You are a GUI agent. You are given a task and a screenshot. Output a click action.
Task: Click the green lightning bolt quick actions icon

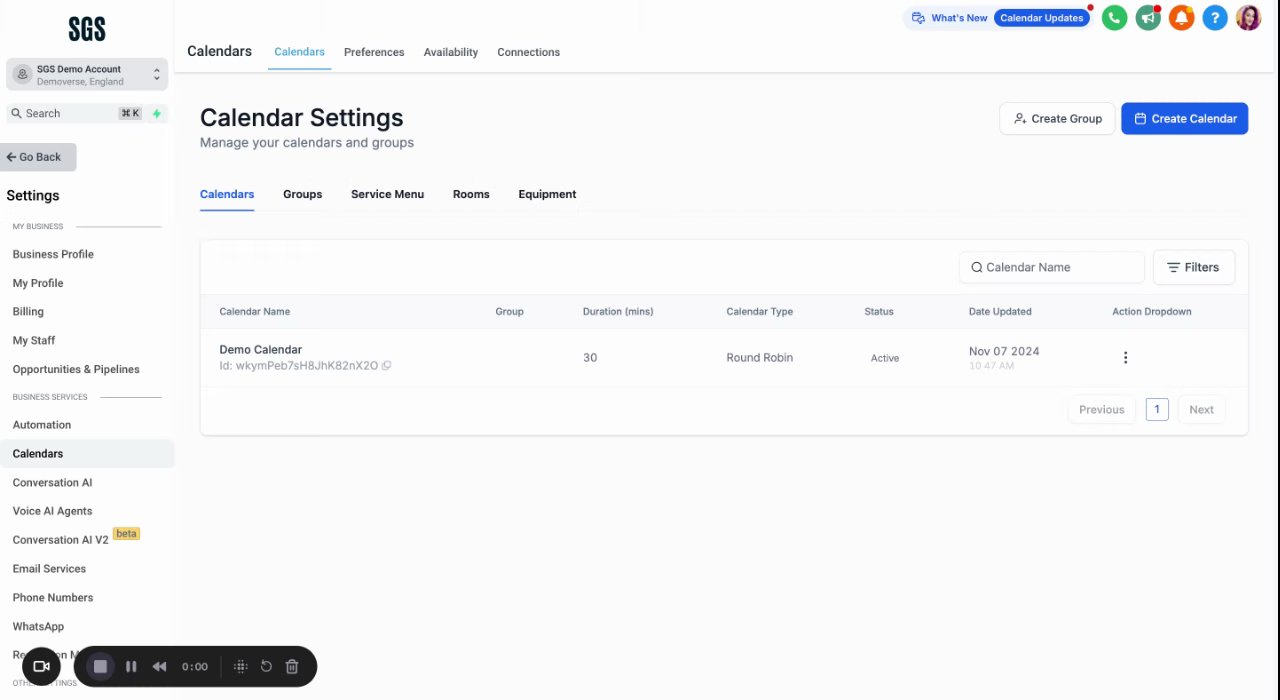(156, 114)
